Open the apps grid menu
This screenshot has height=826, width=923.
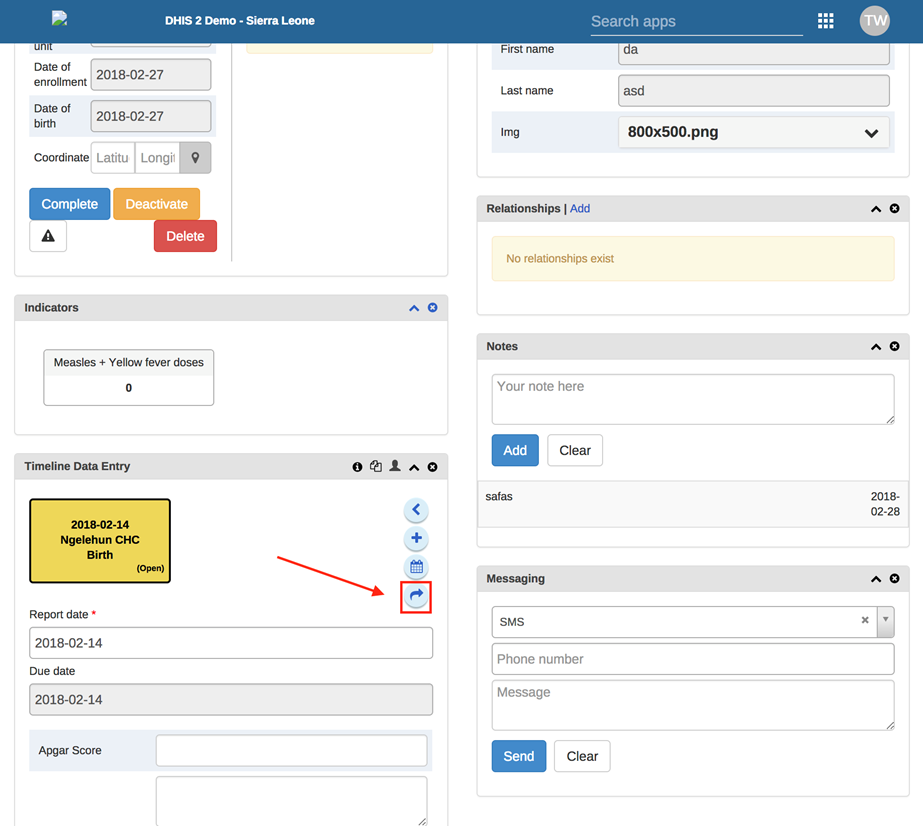click(x=825, y=21)
